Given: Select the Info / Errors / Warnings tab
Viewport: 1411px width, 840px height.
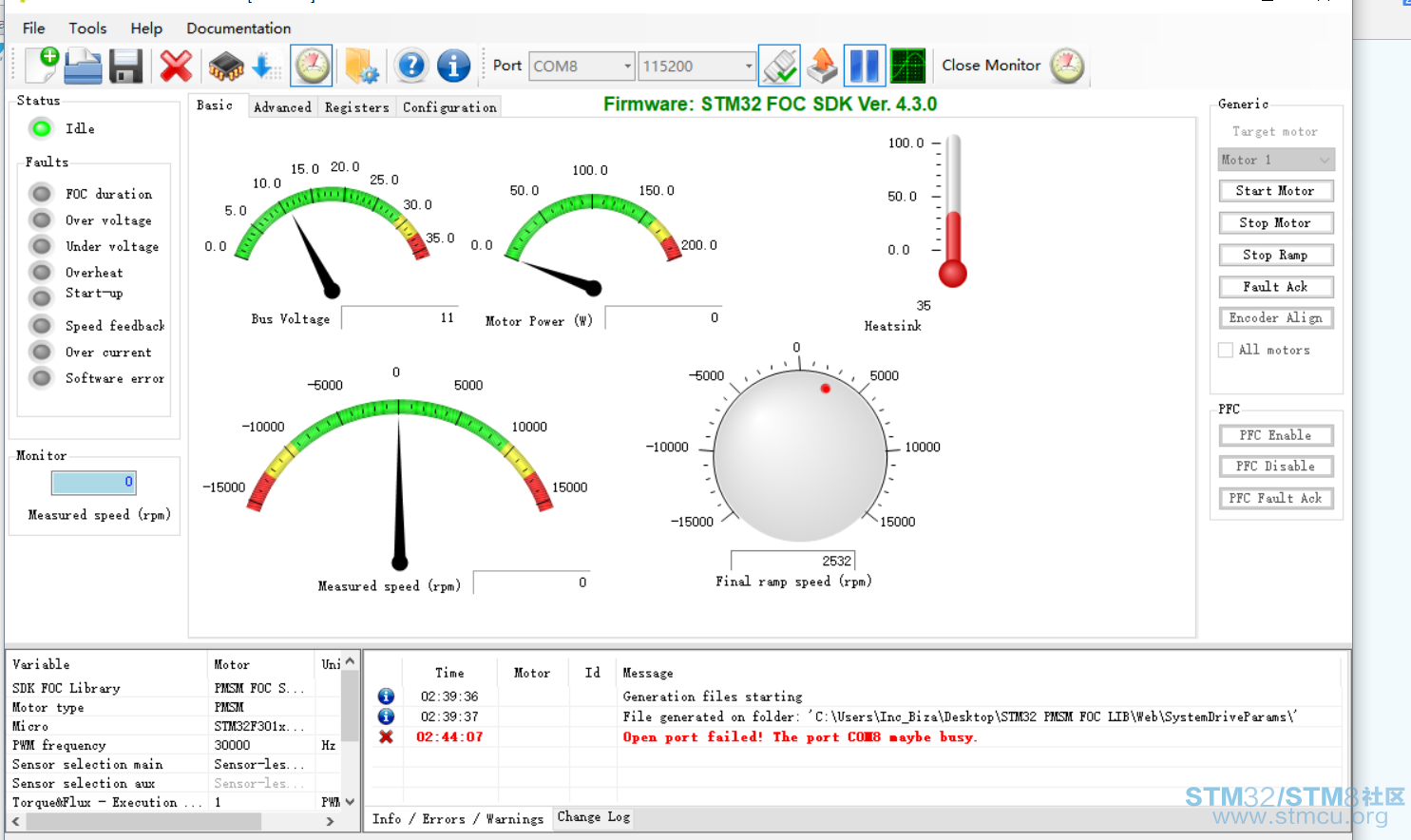Looking at the screenshot, I should click(458, 818).
